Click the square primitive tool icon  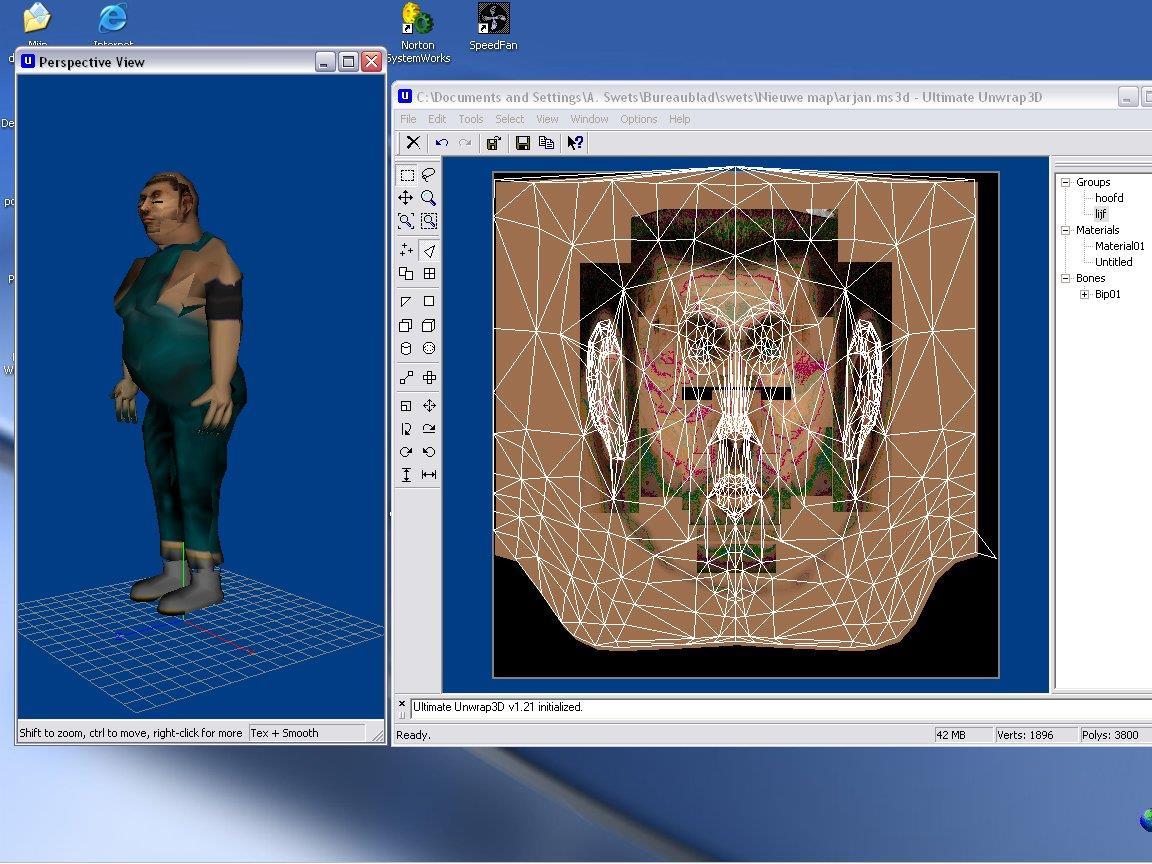[x=428, y=301]
